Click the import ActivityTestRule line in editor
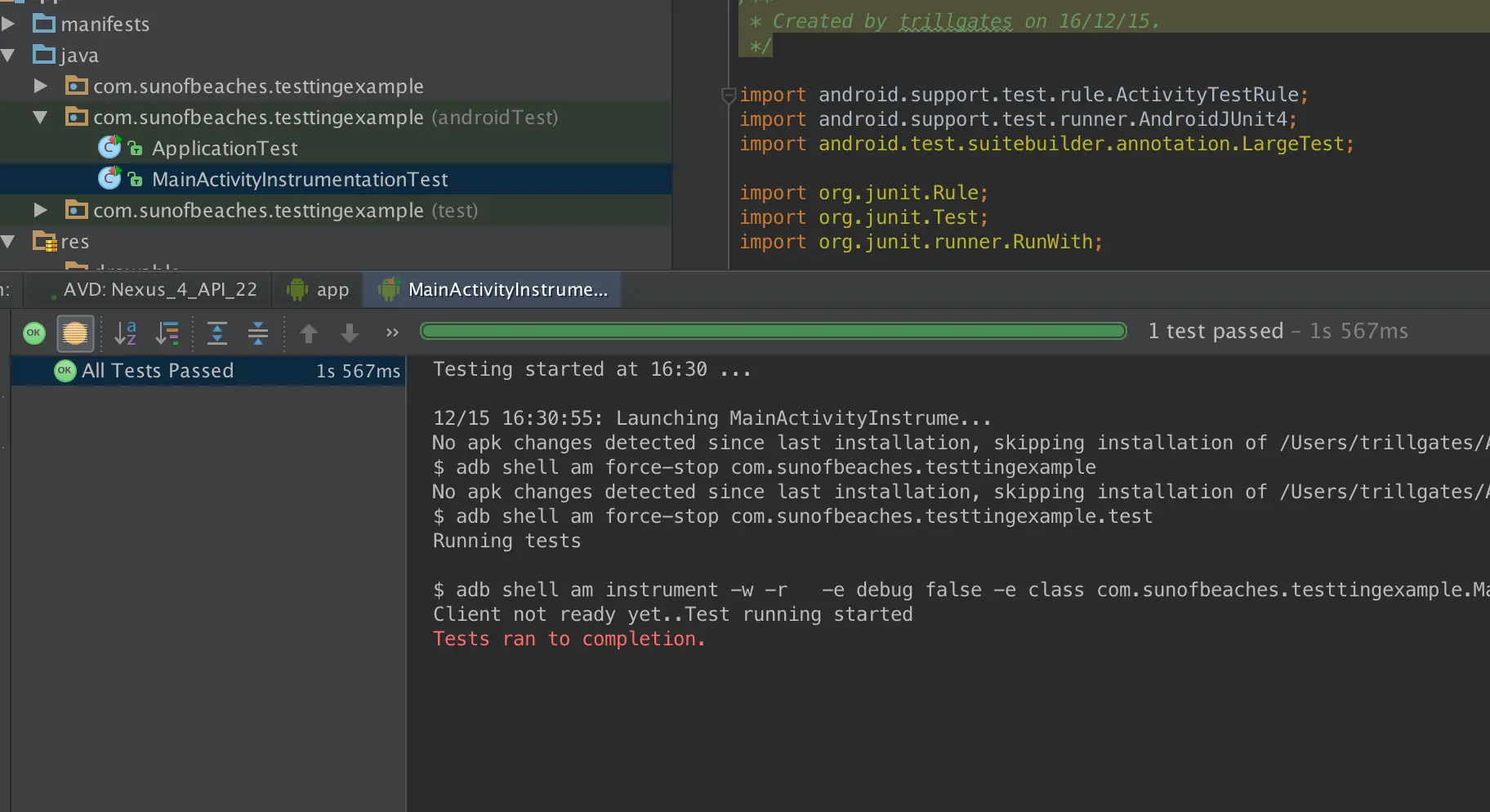Image resolution: width=1490 pixels, height=812 pixels. (1024, 95)
